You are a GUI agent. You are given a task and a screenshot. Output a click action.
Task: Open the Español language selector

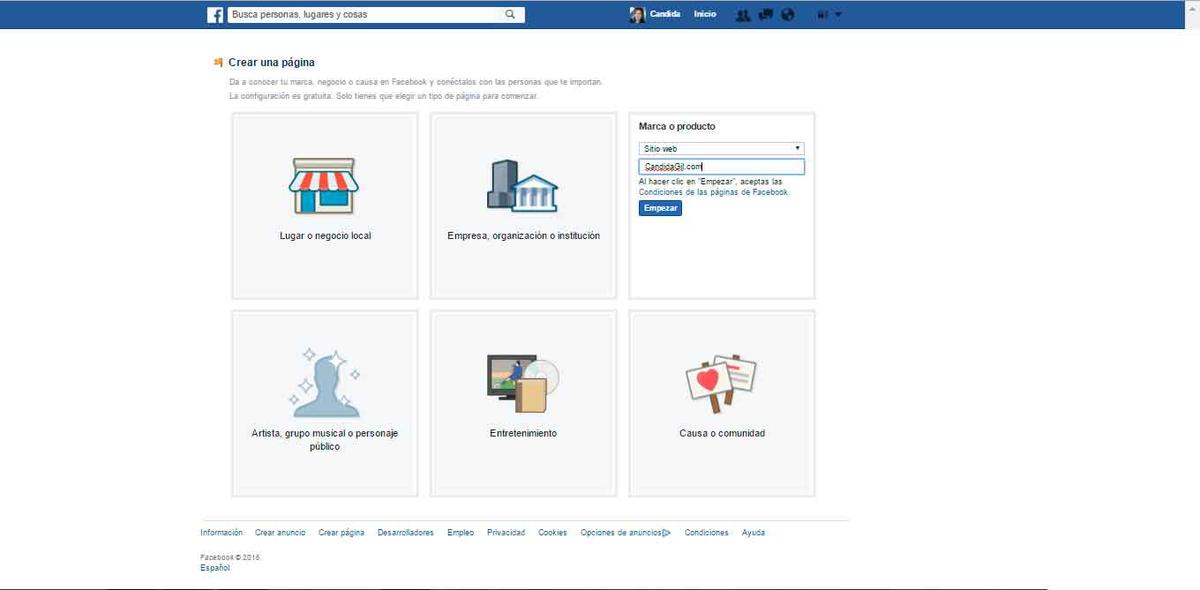[215, 568]
